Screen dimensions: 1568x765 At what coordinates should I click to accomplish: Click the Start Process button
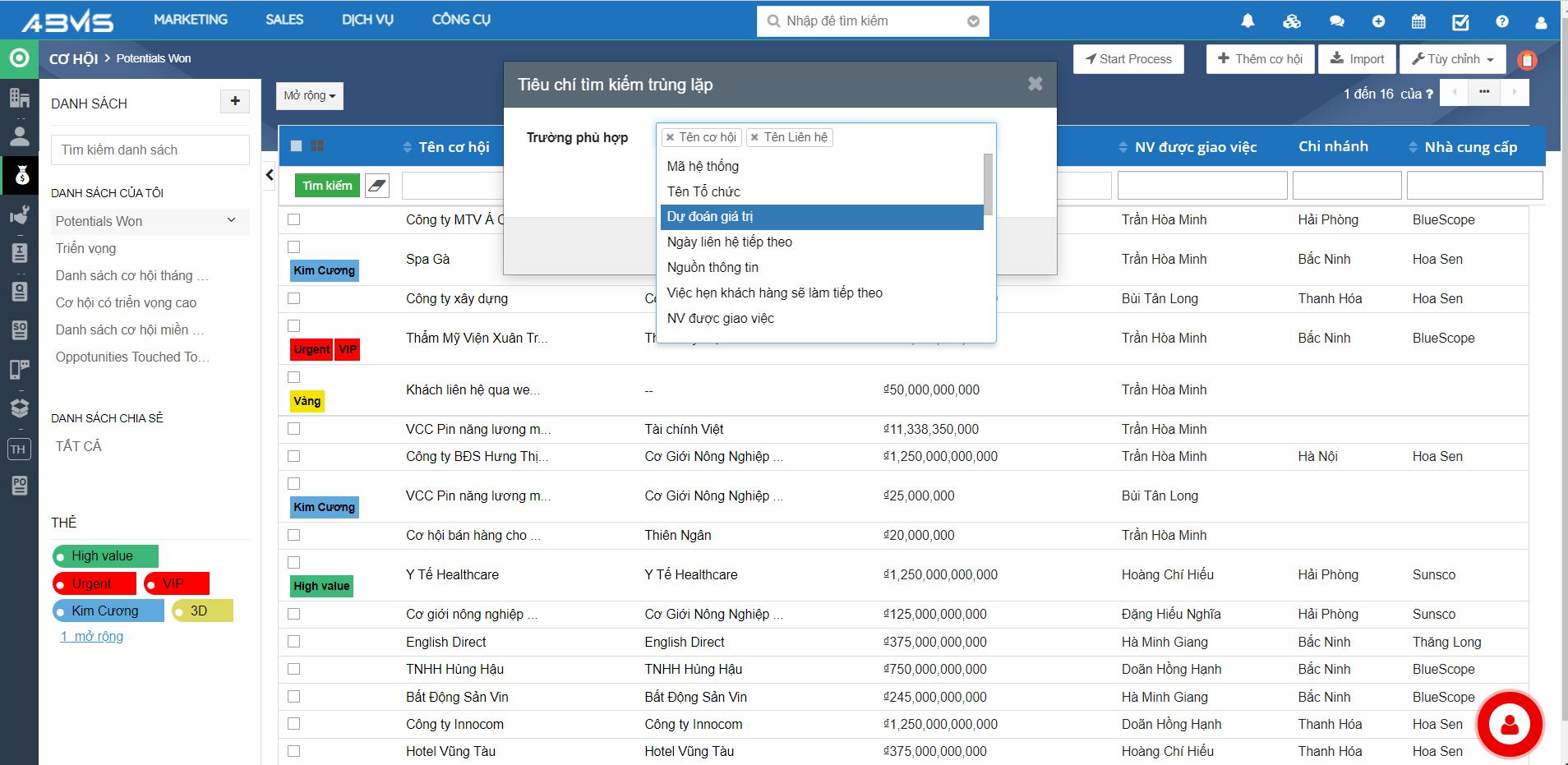pyautogui.click(x=1128, y=59)
